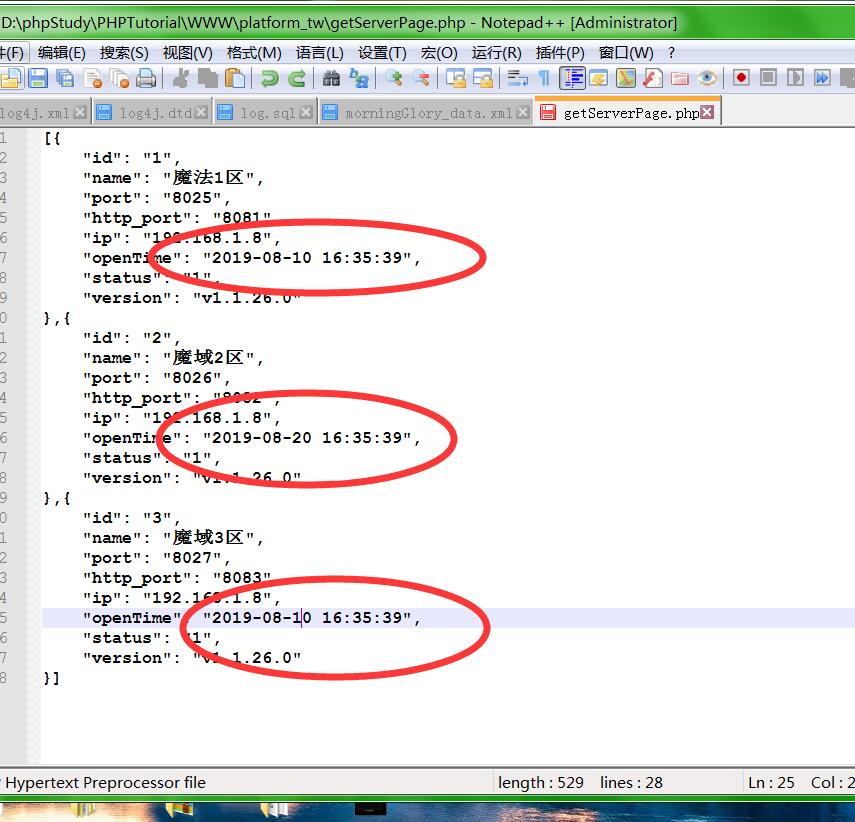Toggle show all characters pilcrow icon
855x822 pixels.
(x=544, y=78)
